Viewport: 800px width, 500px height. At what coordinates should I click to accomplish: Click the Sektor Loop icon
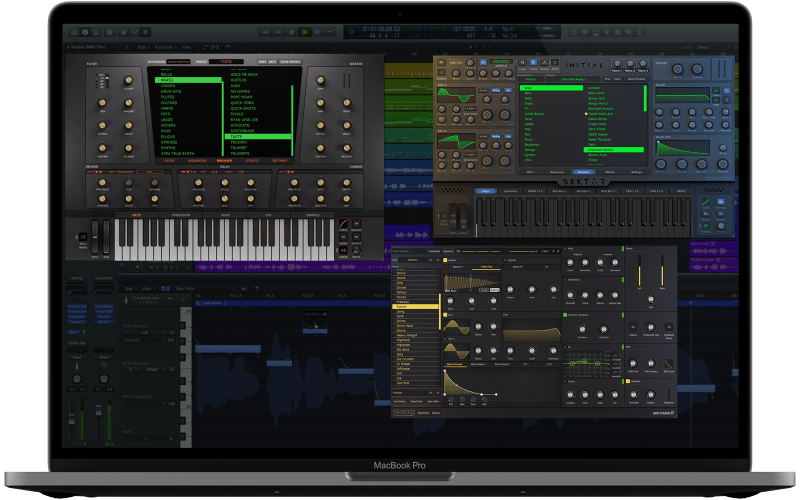click(x=522, y=63)
